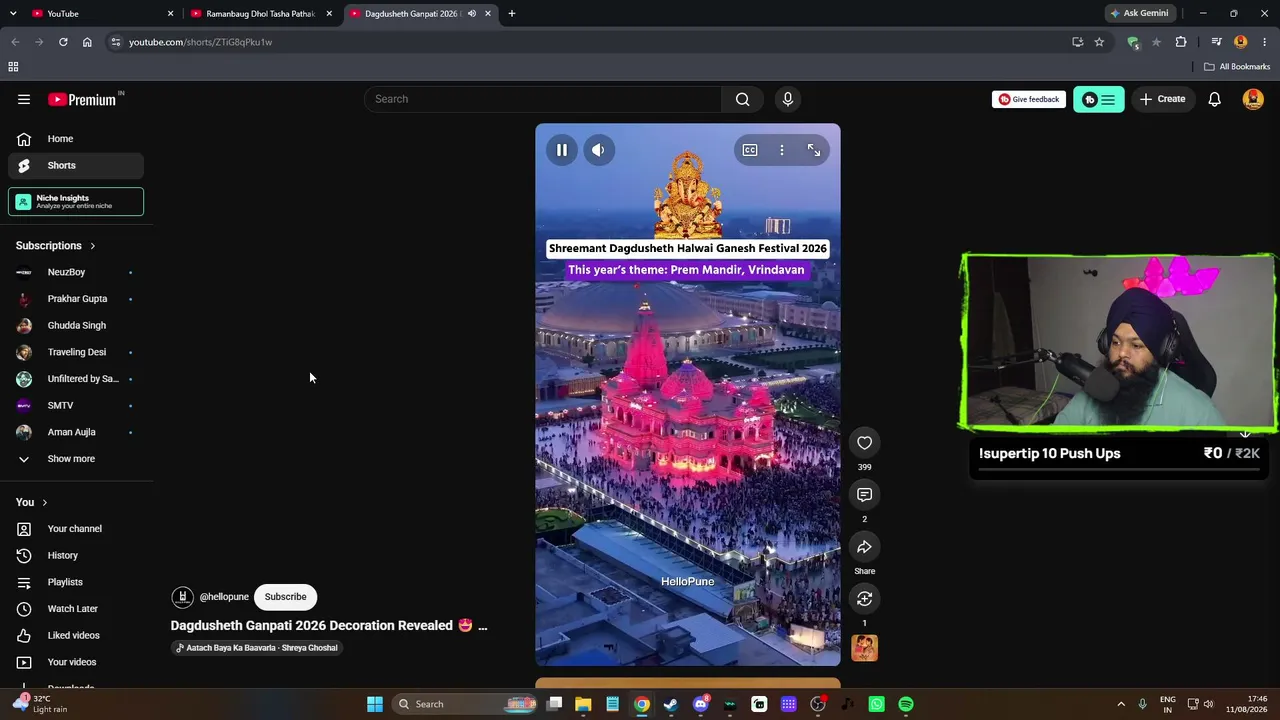Reload the current page
1280x720 pixels.
(x=63, y=42)
